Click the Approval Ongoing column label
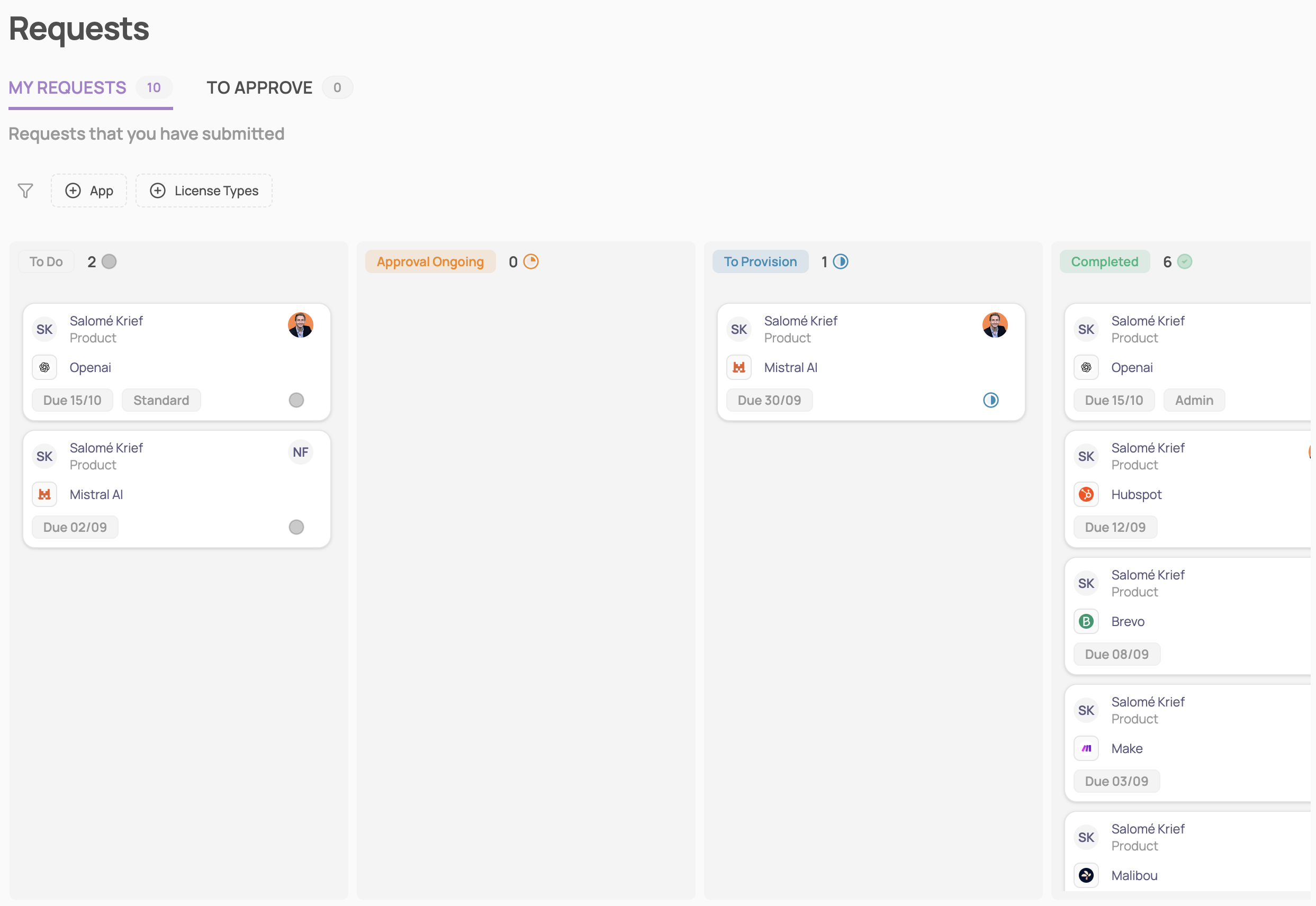The image size is (1316, 906). [x=430, y=262]
